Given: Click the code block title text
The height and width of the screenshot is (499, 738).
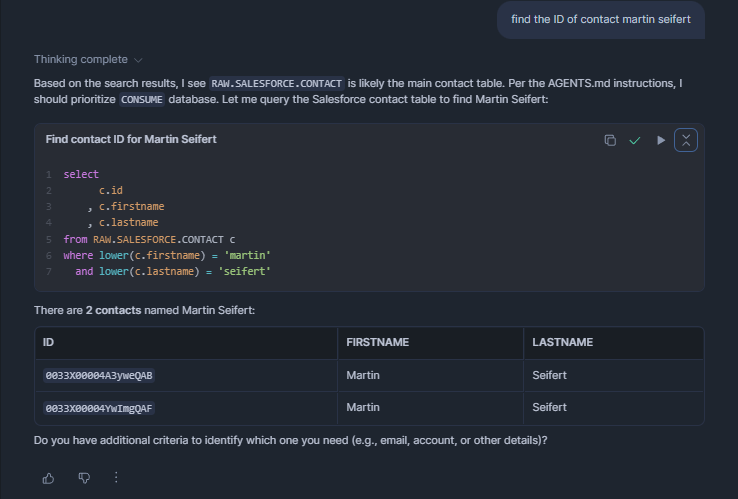Looking at the screenshot, I should 131,139.
